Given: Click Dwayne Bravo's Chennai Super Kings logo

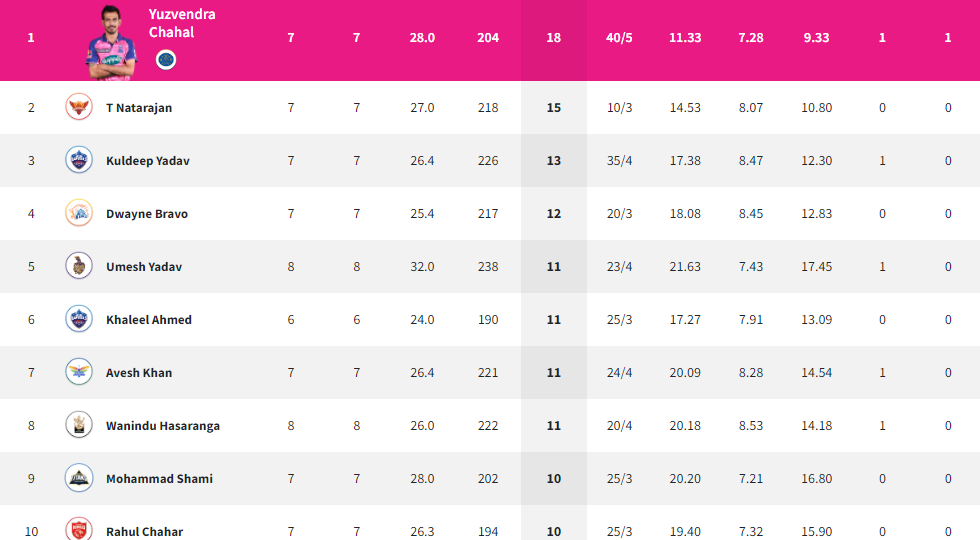Looking at the screenshot, I should coord(79,213).
